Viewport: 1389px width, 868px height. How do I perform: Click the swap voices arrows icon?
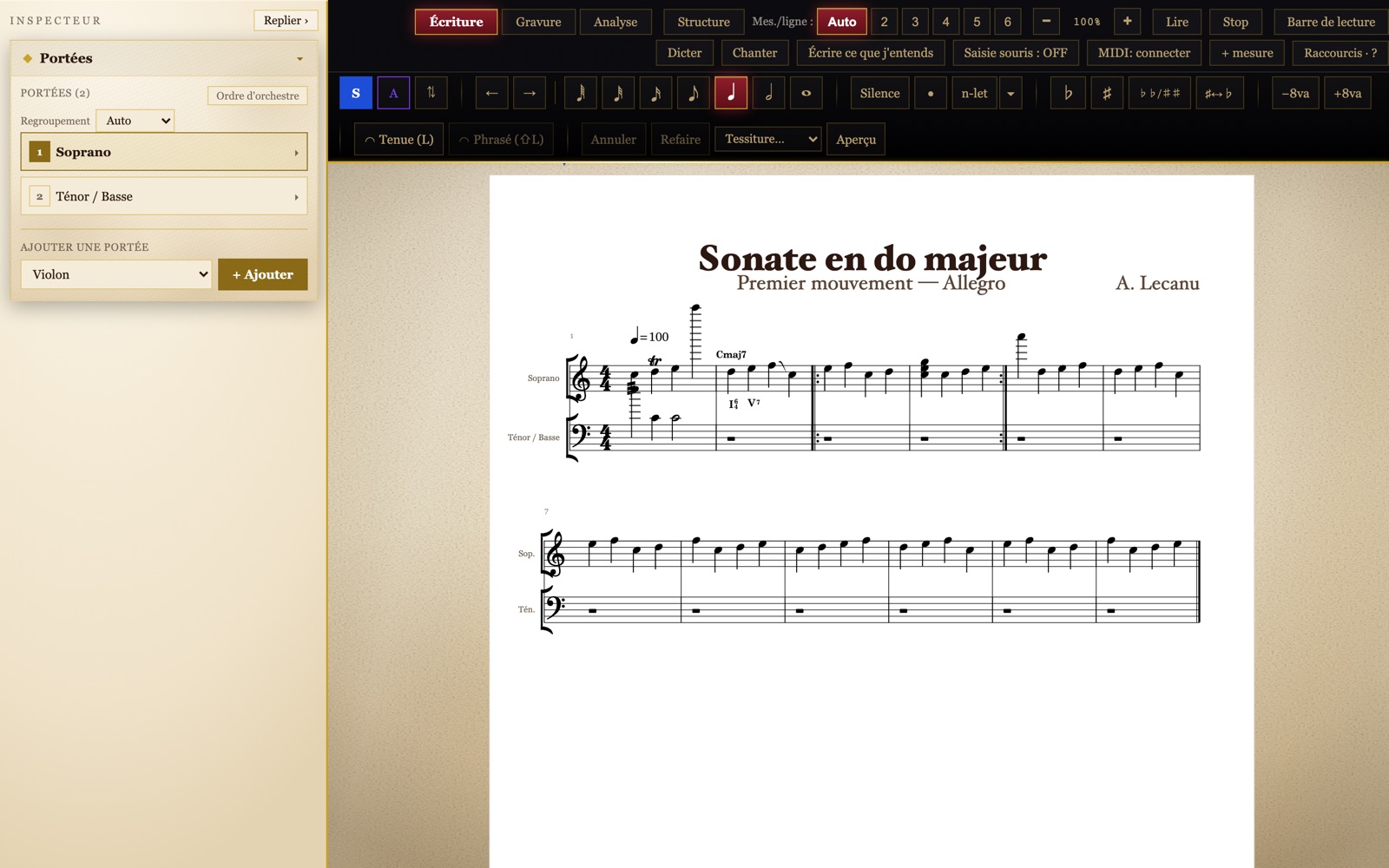(x=431, y=93)
